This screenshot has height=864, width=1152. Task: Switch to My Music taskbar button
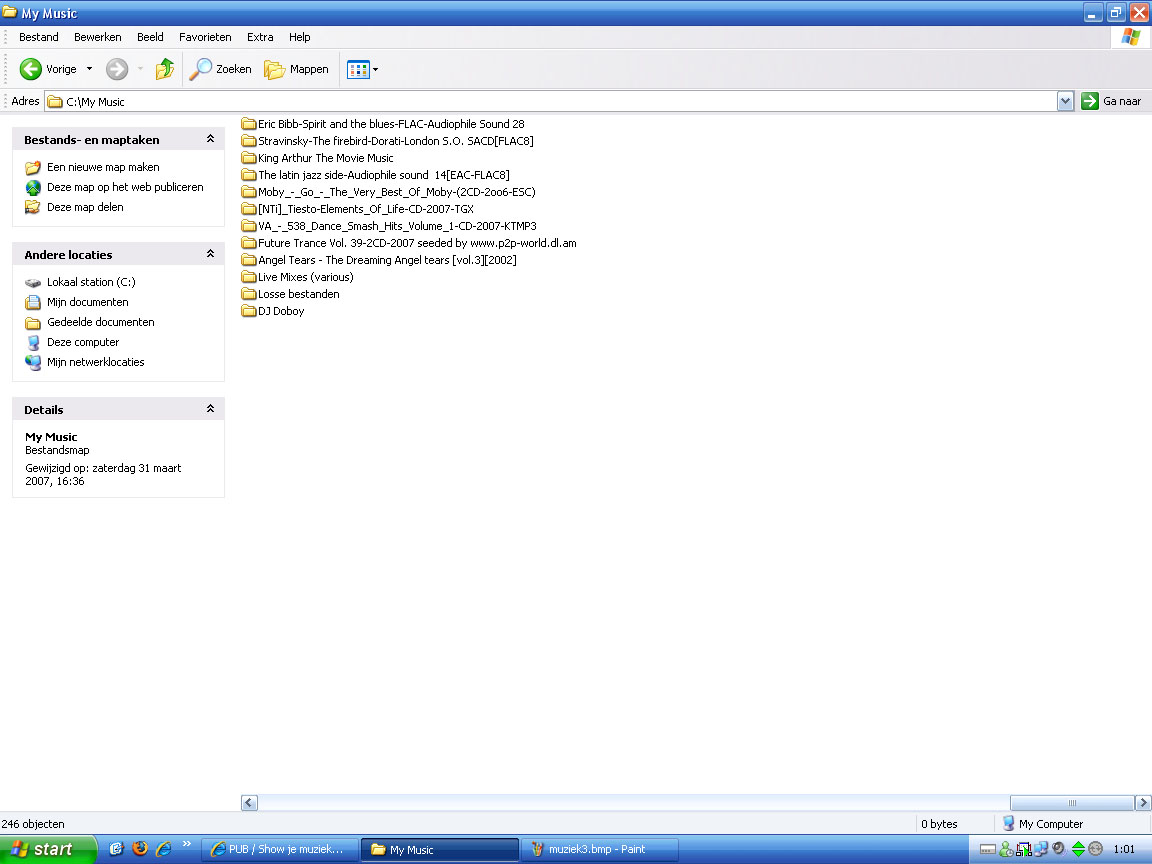439,849
